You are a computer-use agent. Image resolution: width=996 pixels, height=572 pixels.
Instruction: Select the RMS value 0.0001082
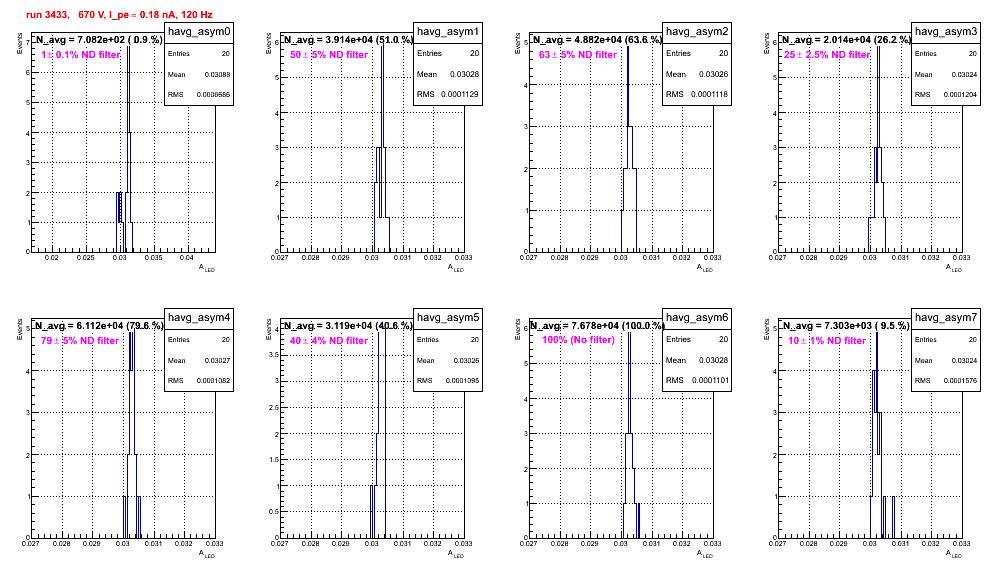[x=213, y=381]
